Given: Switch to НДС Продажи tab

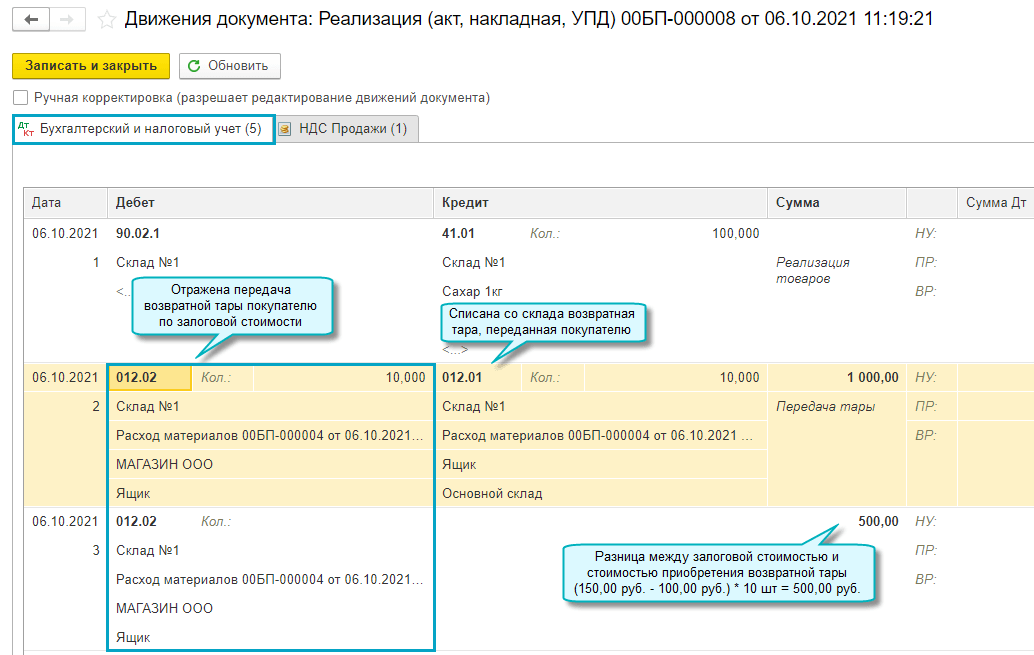Looking at the screenshot, I should (354, 129).
